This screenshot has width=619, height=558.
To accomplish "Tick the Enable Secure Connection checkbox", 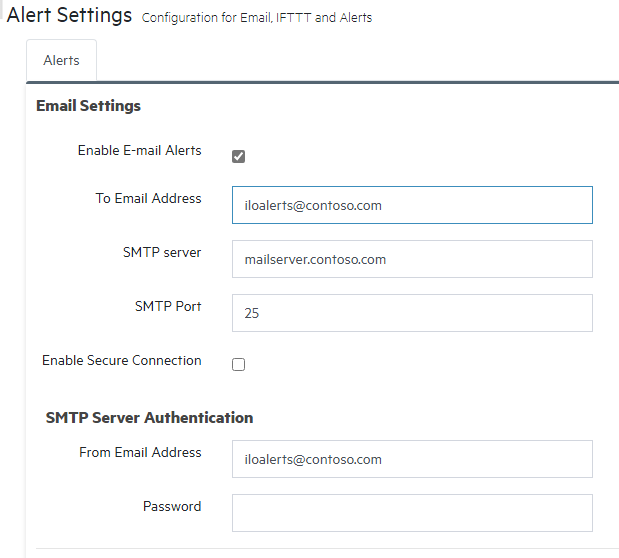I will 238,364.
